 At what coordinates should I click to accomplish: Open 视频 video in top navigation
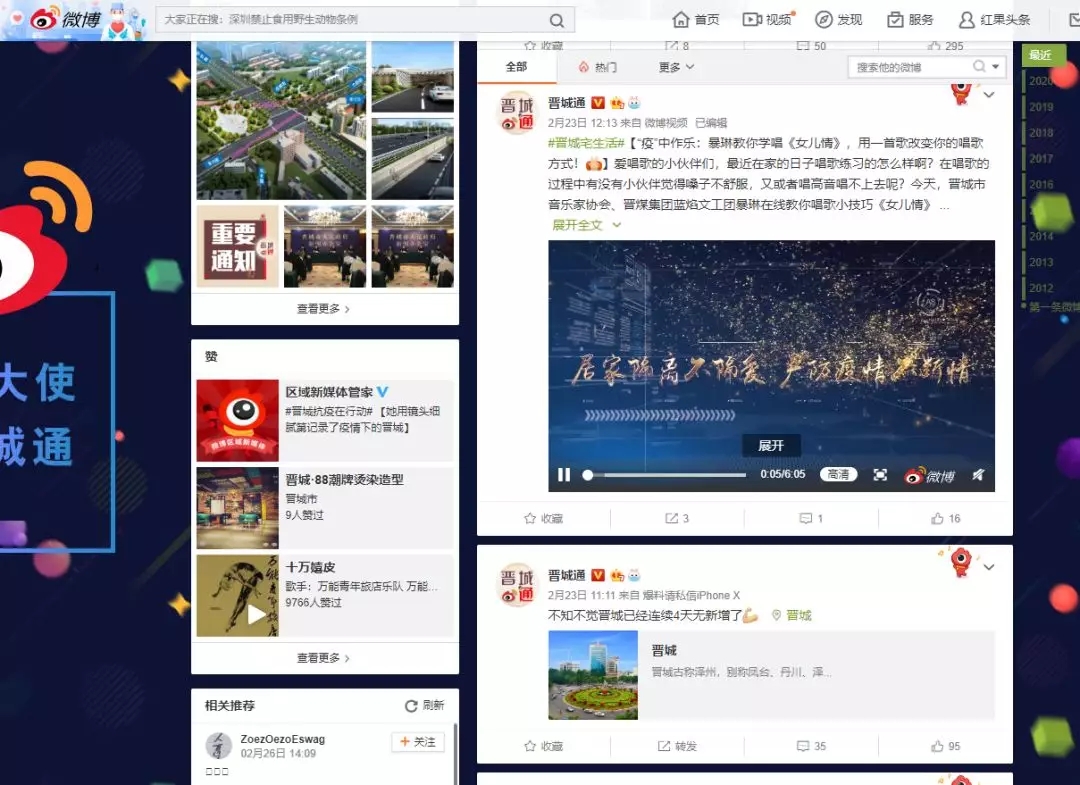tap(768, 20)
